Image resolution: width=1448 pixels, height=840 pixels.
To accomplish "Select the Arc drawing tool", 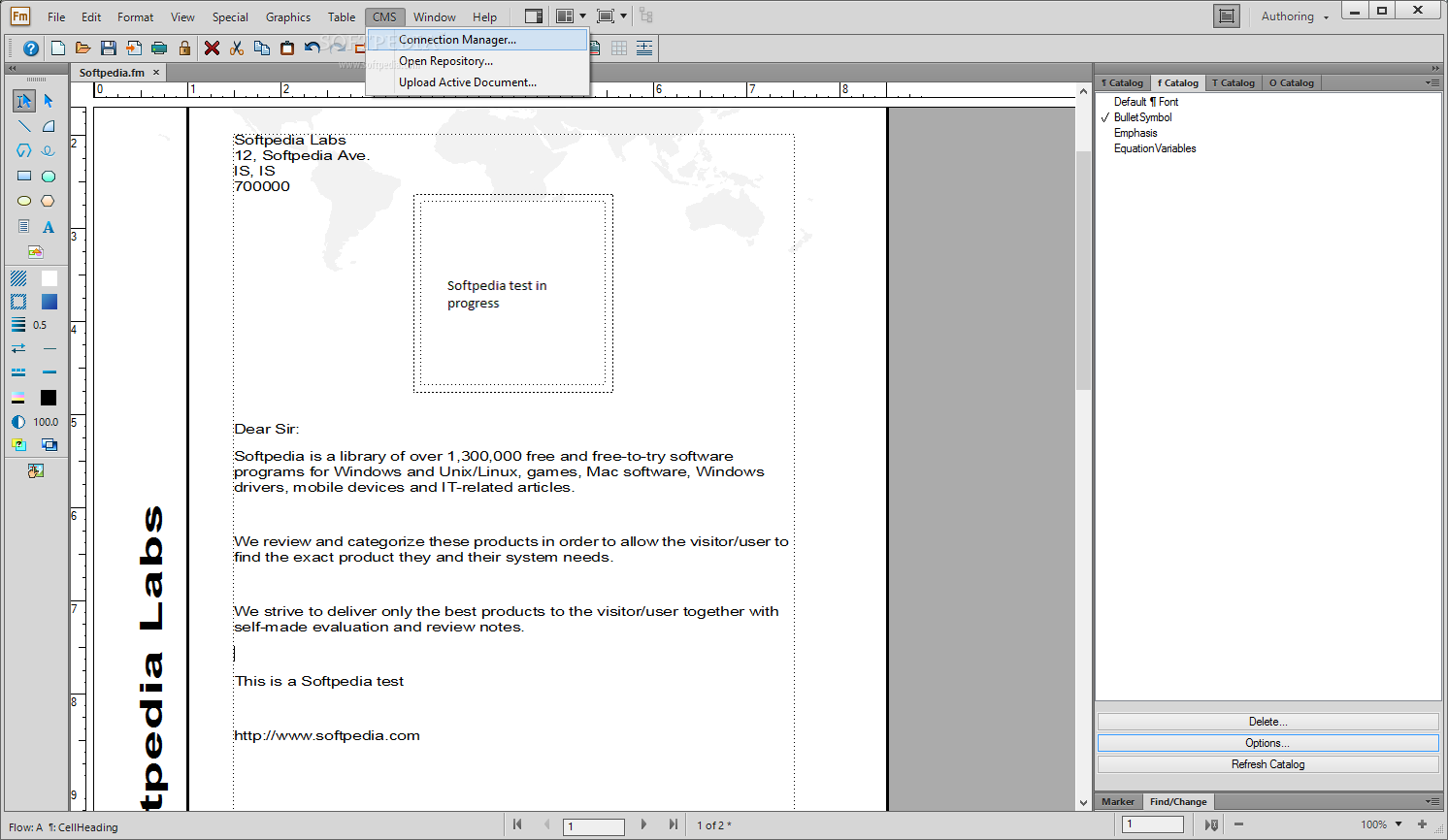I will pos(49,126).
